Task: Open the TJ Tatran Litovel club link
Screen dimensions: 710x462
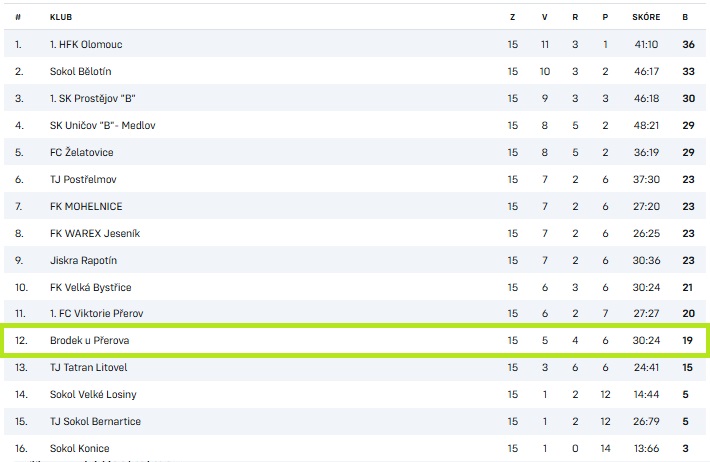Action: coord(90,368)
